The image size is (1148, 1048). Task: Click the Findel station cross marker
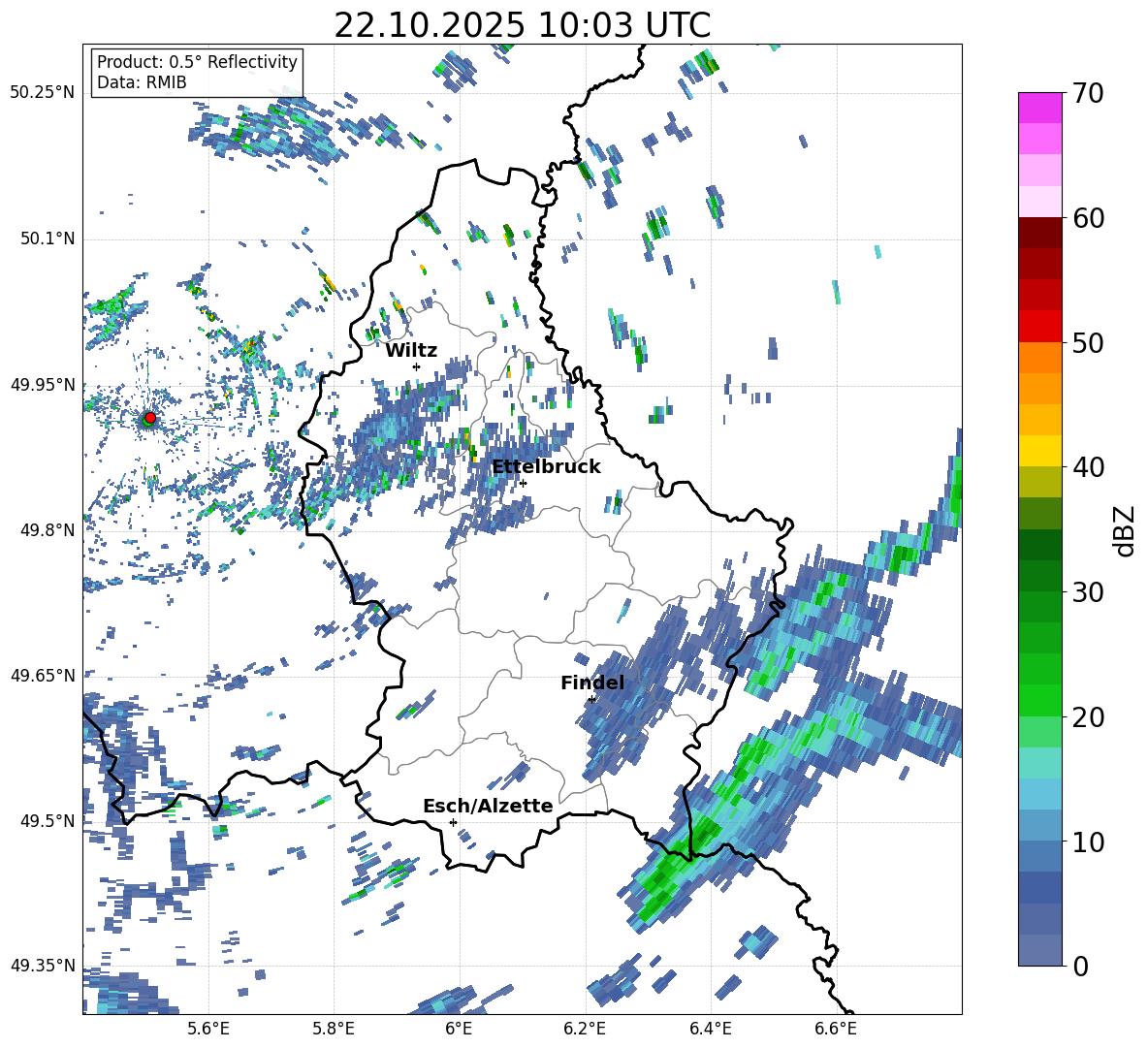pyautogui.click(x=591, y=700)
